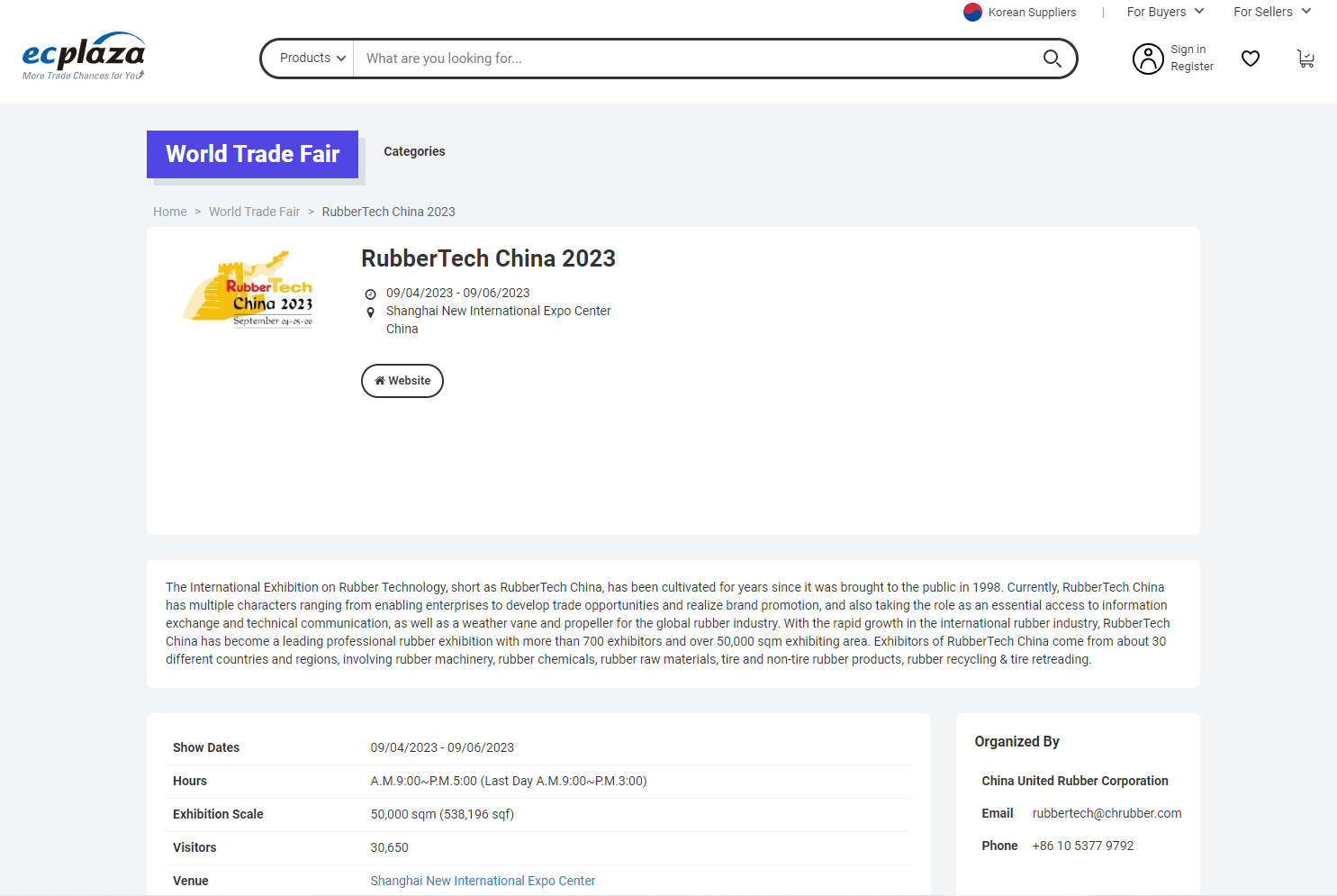
Task: Click the Organized By heading
Action: [1016, 741]
